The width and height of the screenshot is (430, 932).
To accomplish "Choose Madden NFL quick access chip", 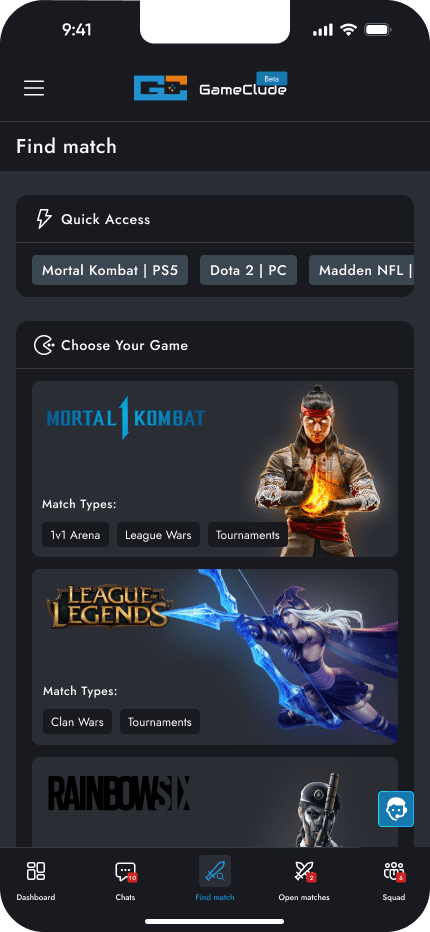I will pyautogui.click(x=362, y=270).
